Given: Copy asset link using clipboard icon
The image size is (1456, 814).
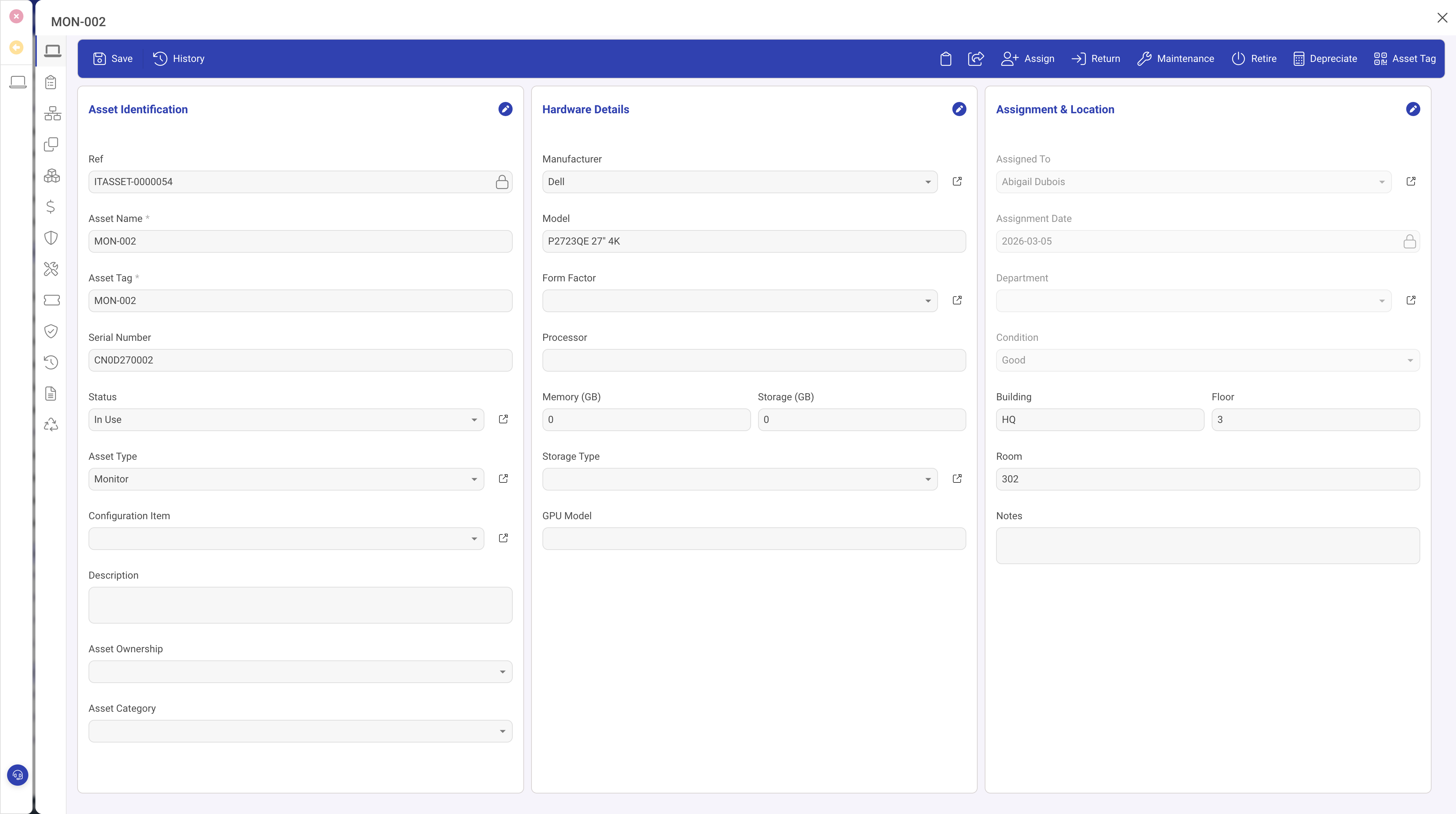Looking at the screenshot, I should (x=946, y=58).
